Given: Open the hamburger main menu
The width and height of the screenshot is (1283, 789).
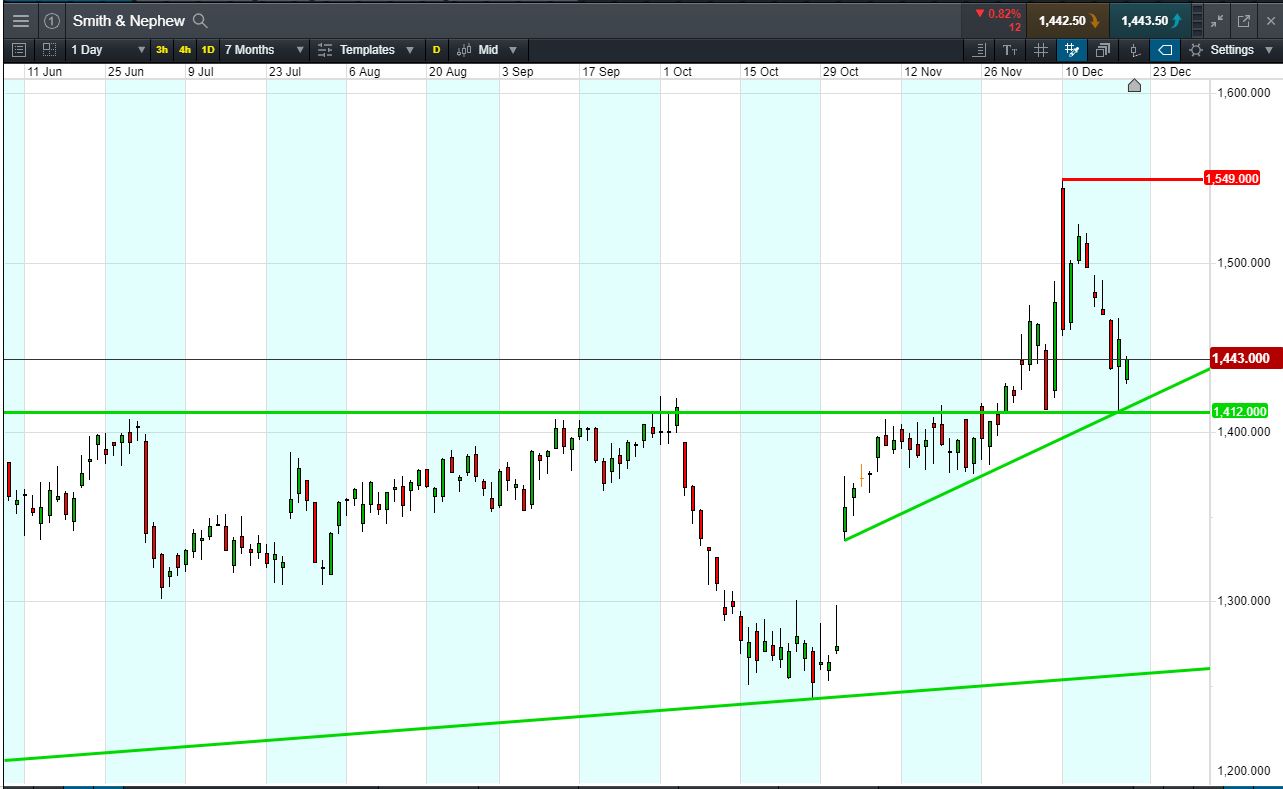Looking at the screenshot, I should pos(20,20).
